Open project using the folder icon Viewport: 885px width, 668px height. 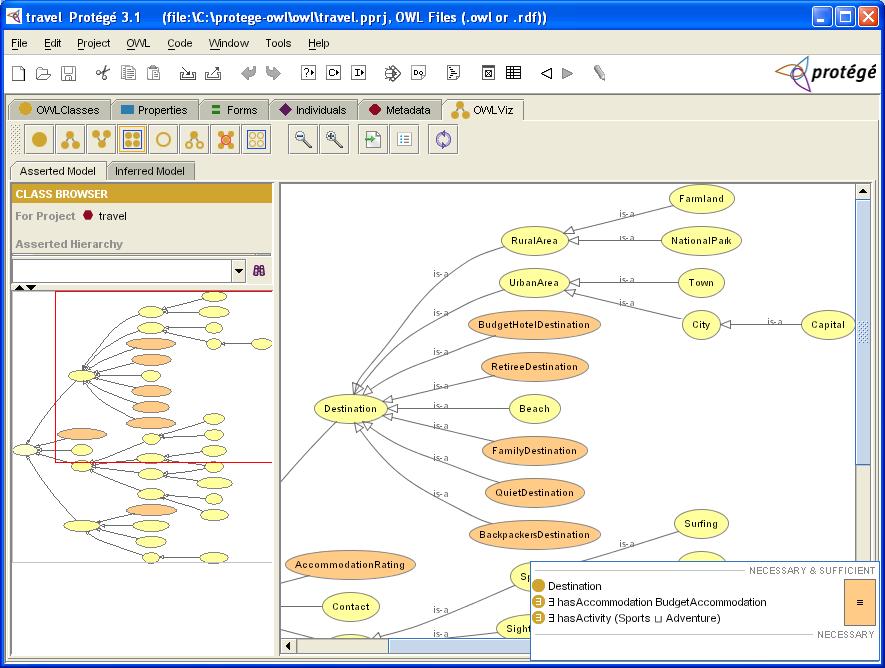click(43, 73)
